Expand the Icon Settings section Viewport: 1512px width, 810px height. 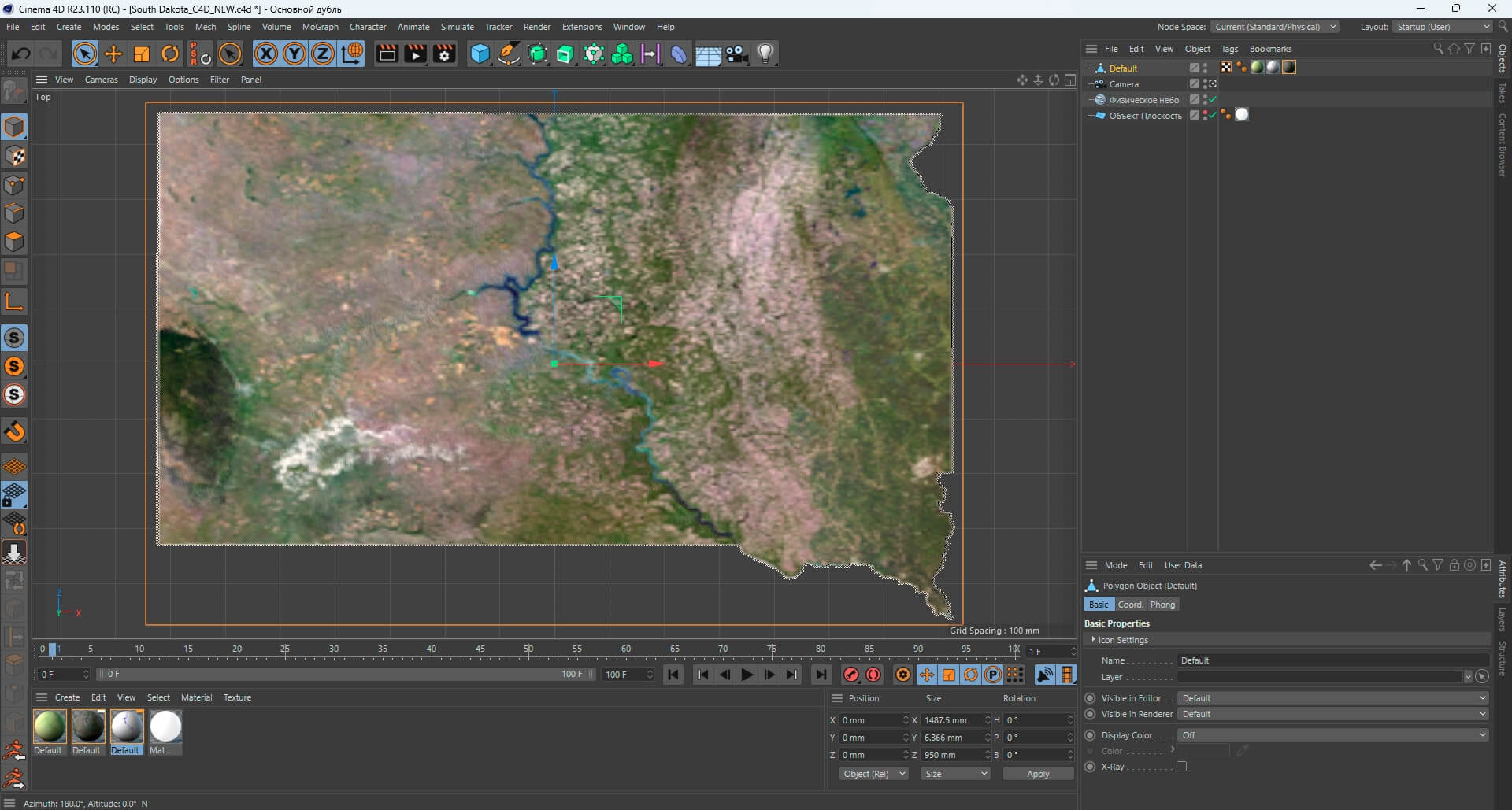point(1094,640)
